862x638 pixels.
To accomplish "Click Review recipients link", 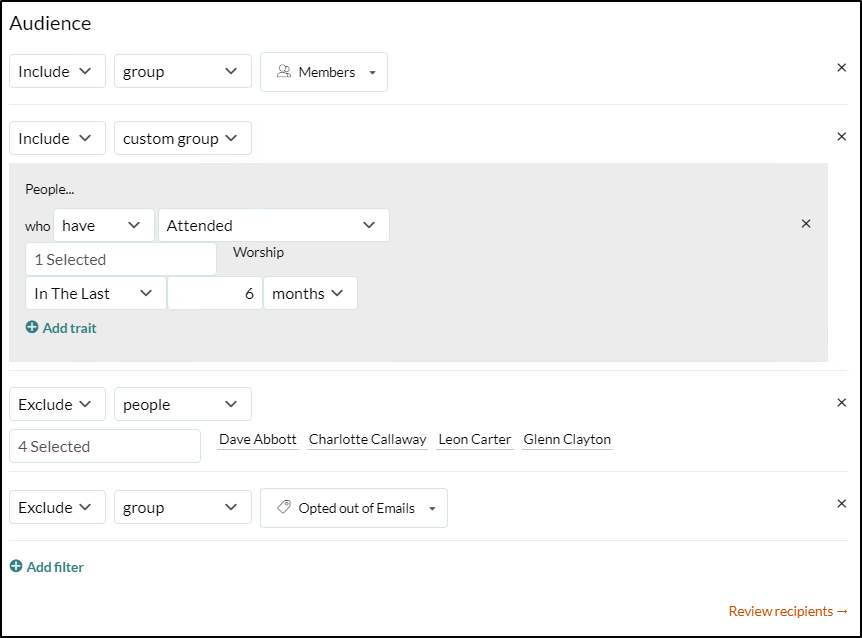I will click(788, 611).
